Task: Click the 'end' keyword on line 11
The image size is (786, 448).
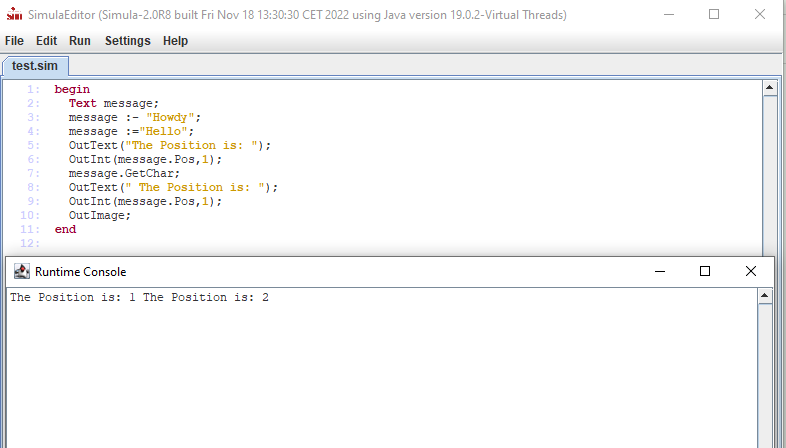Action: coord(65,230)
